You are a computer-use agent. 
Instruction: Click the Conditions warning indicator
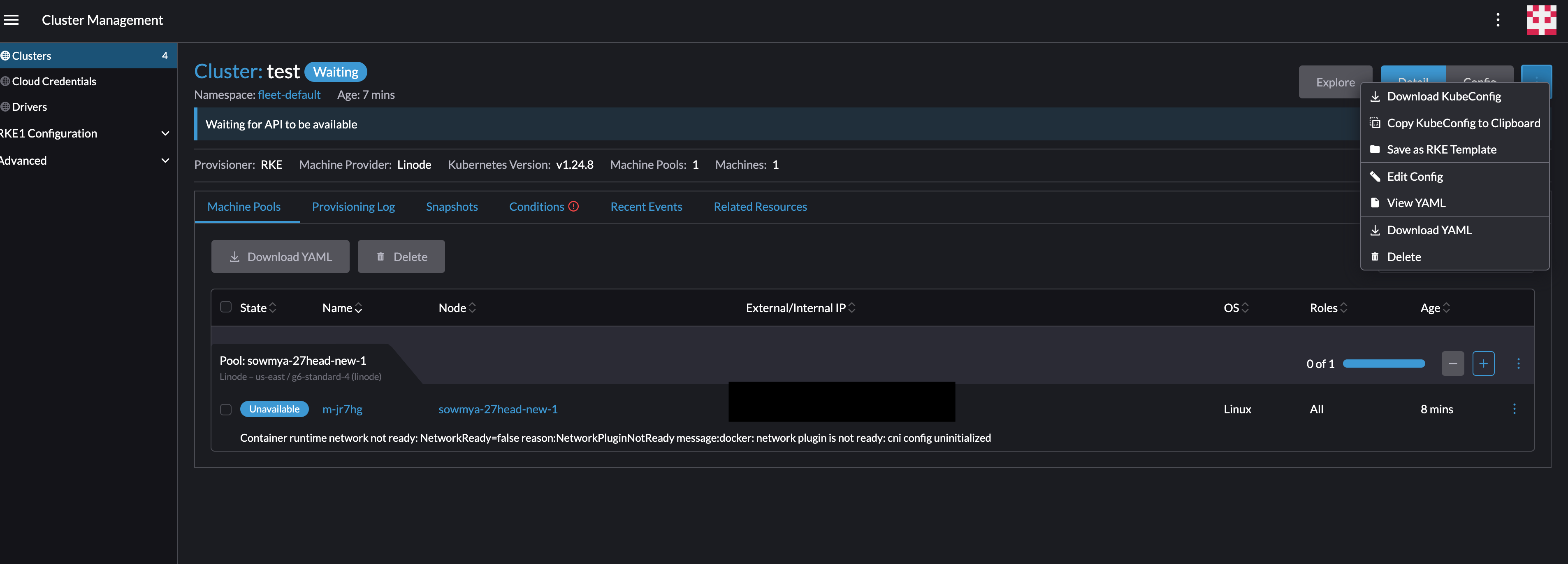point(573,207)
